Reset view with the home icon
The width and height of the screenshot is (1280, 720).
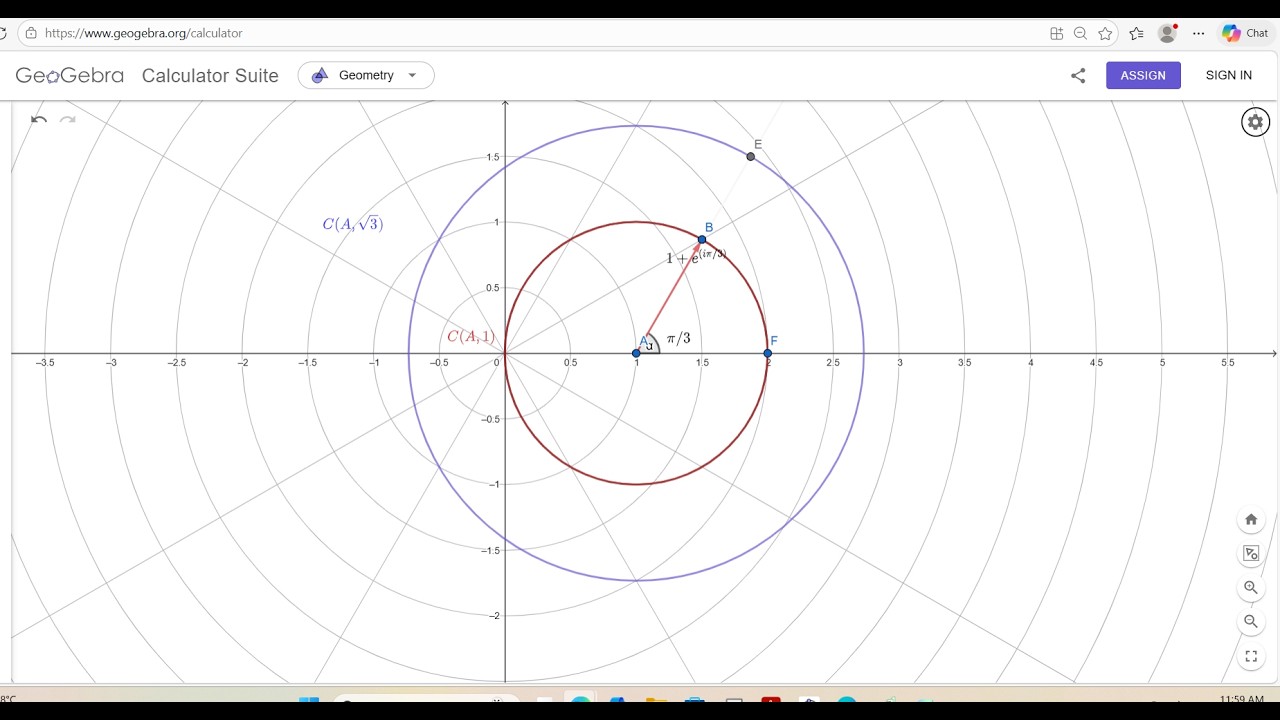click(x=1251, y=520)
